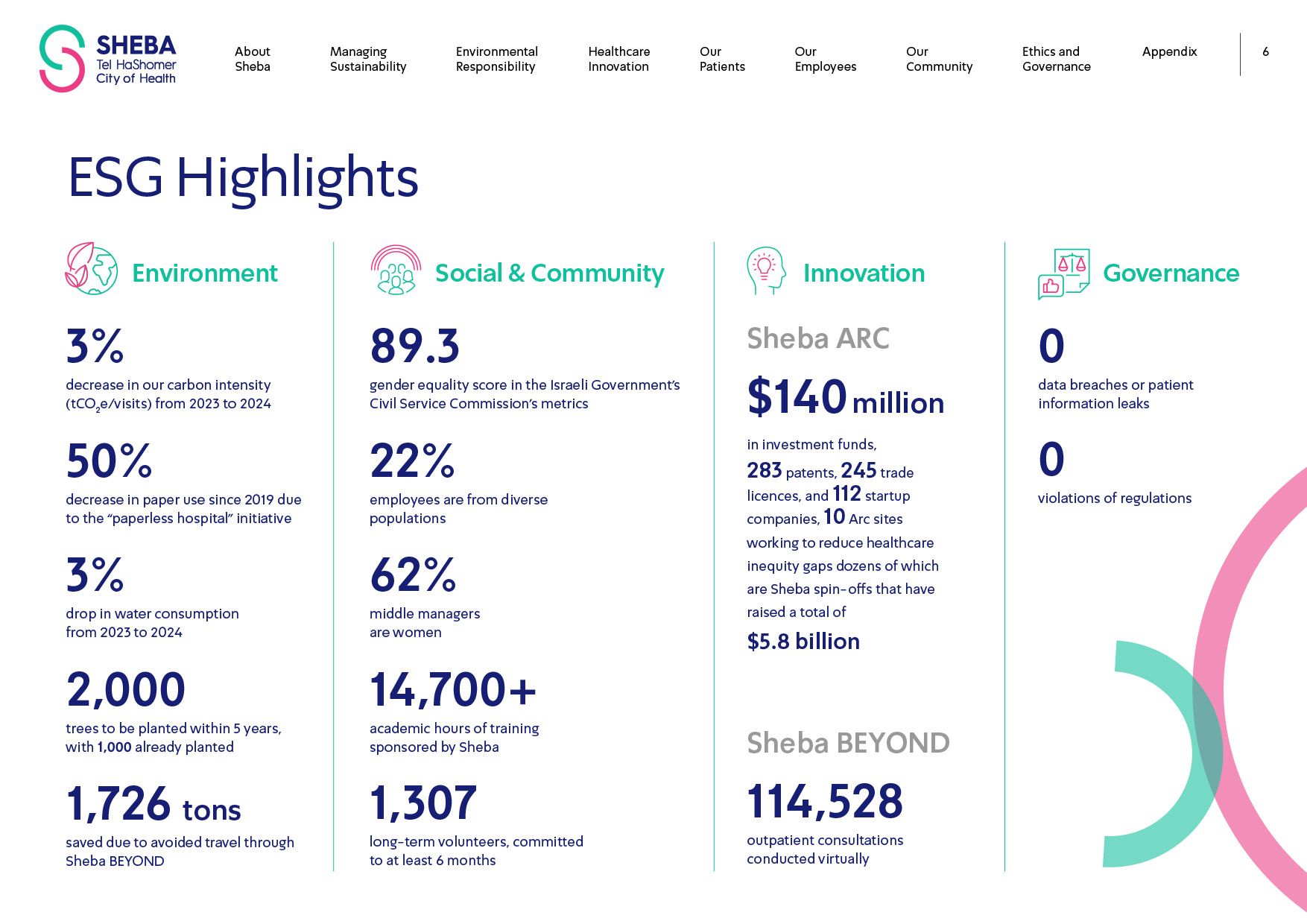Click the SHEBA Tel HaShomer logo text
1307x924 pixels.
coord(136,60)
